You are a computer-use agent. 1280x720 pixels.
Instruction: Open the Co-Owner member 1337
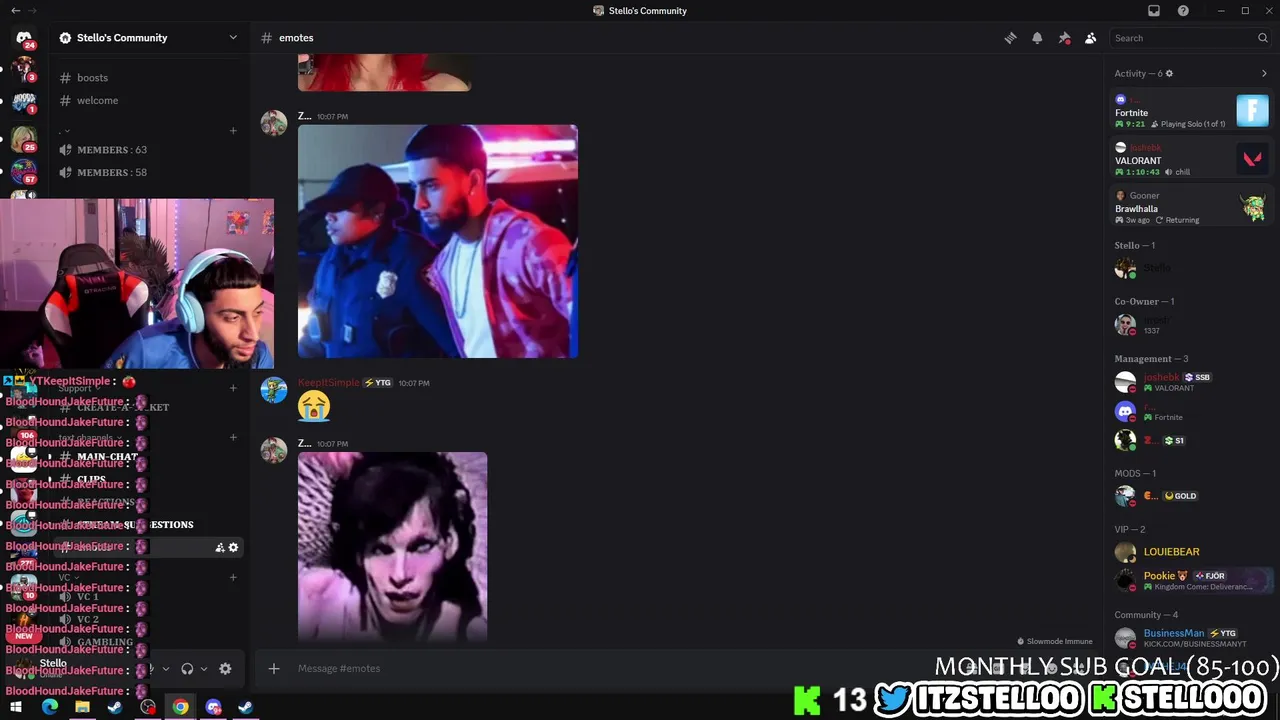click(1192, 324)
